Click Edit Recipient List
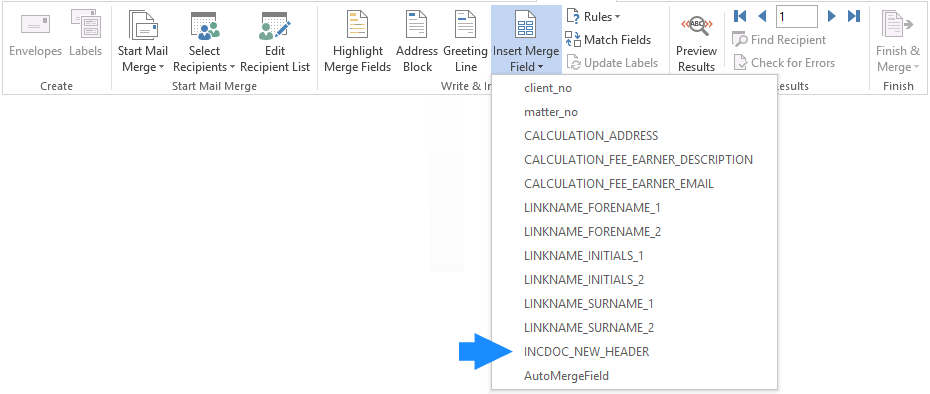 pos(275,42)
